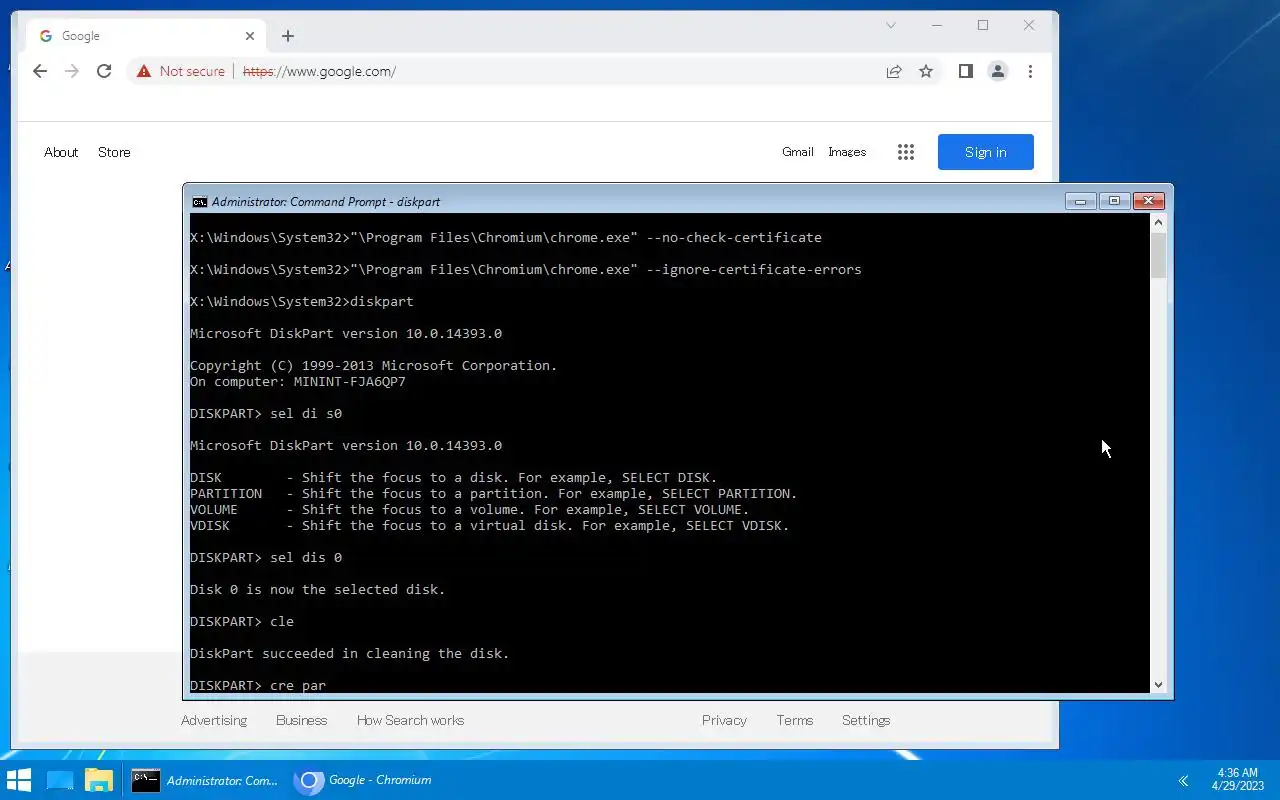The width and height of the screenshot is (1280, 800).
Task: Open the Windows Start button
Action: click(19, 780)
